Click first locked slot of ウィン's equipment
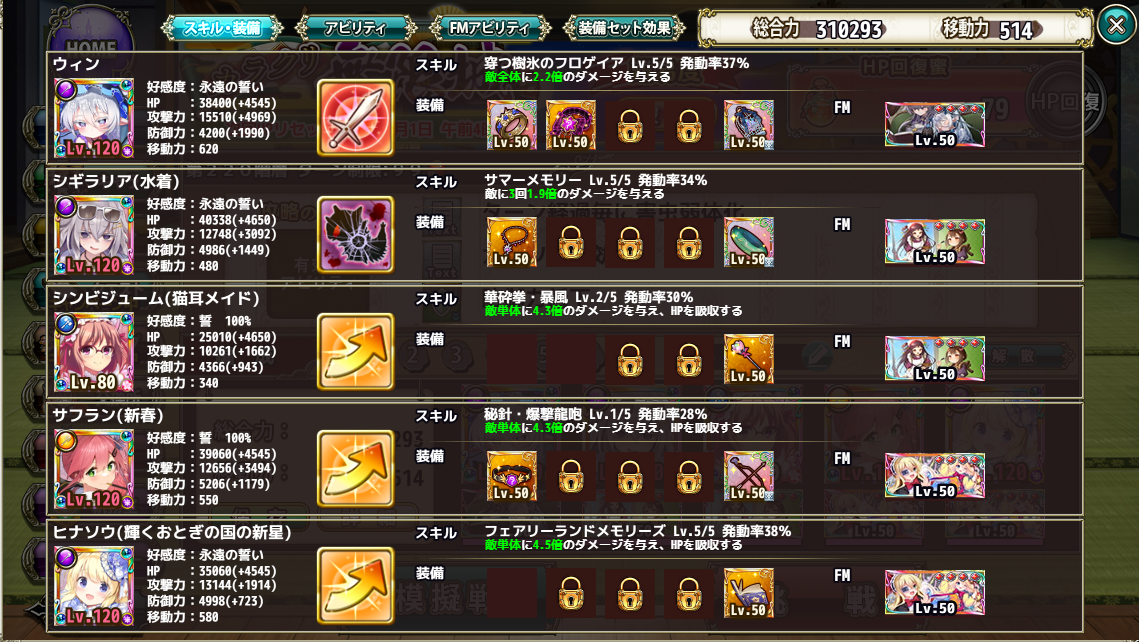 tap(630, 125)
